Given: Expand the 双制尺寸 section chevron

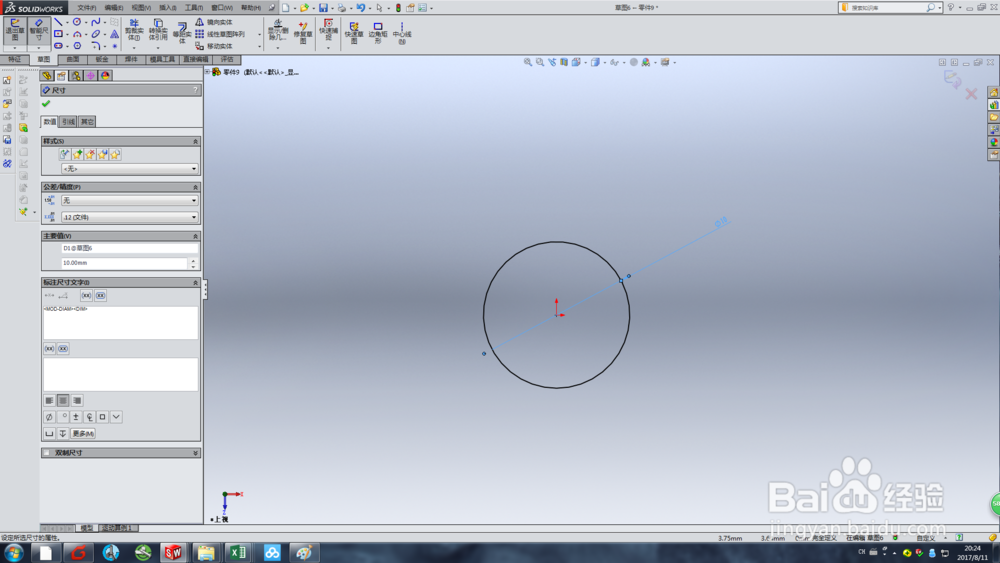Looking at the screenshot, I should [x=195, y=453].
